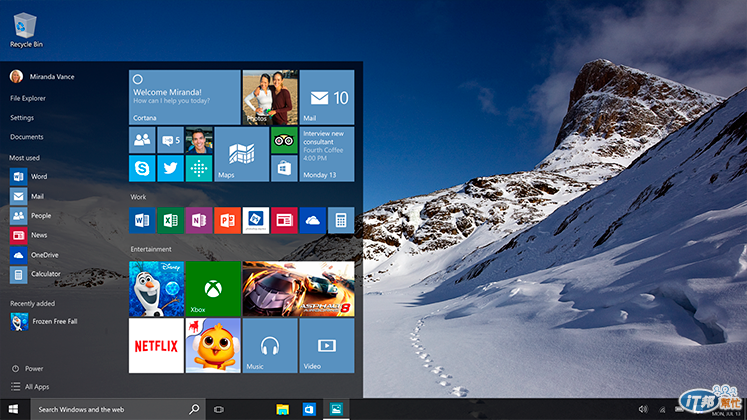The width and height of the screenshot is (747, 420).
Task: Launch the Disney Frozen Olaf tile
Action: tap(156, 289)
